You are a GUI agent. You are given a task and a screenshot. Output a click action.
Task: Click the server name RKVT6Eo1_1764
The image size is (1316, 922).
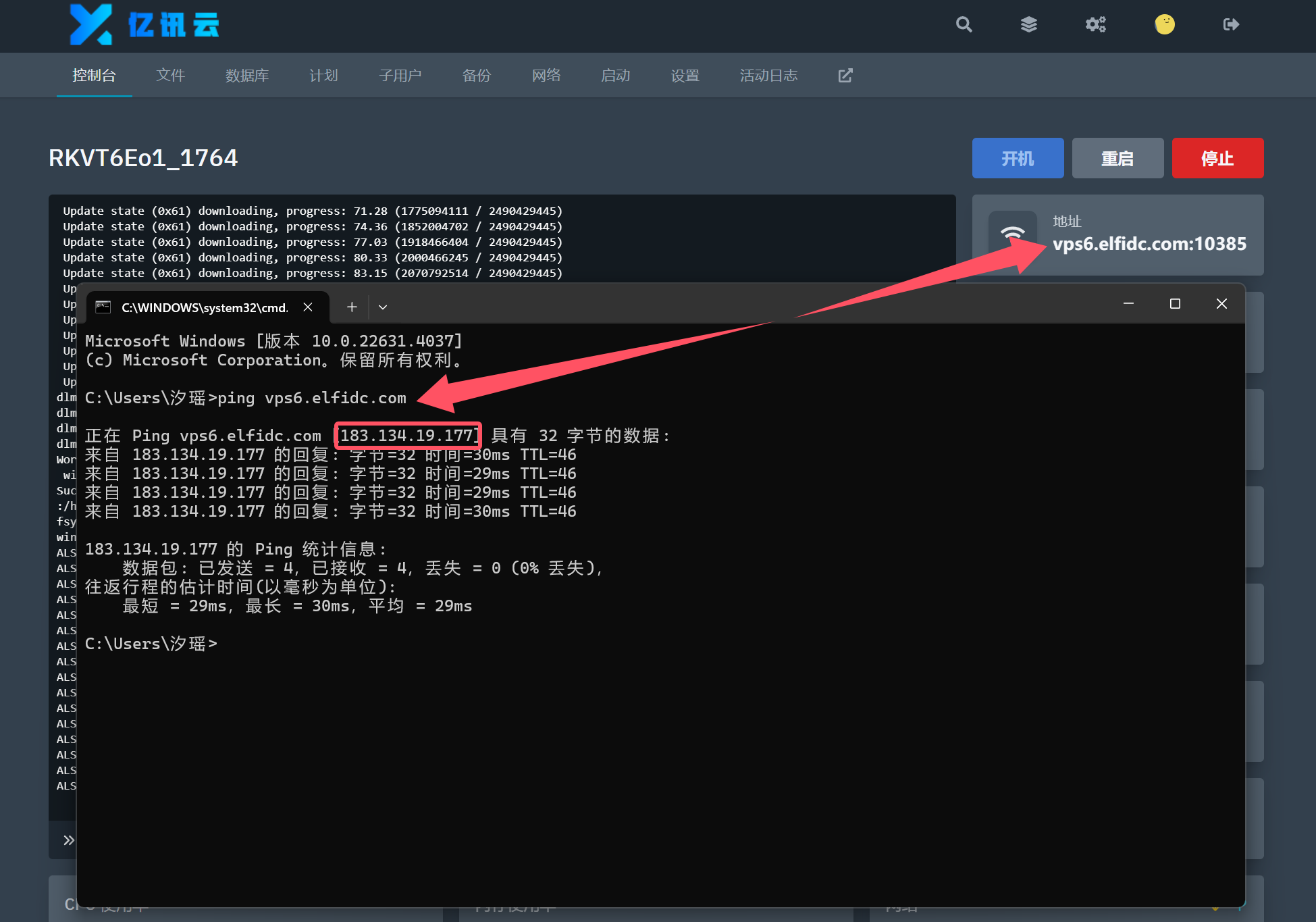click(x=143, y=158)
